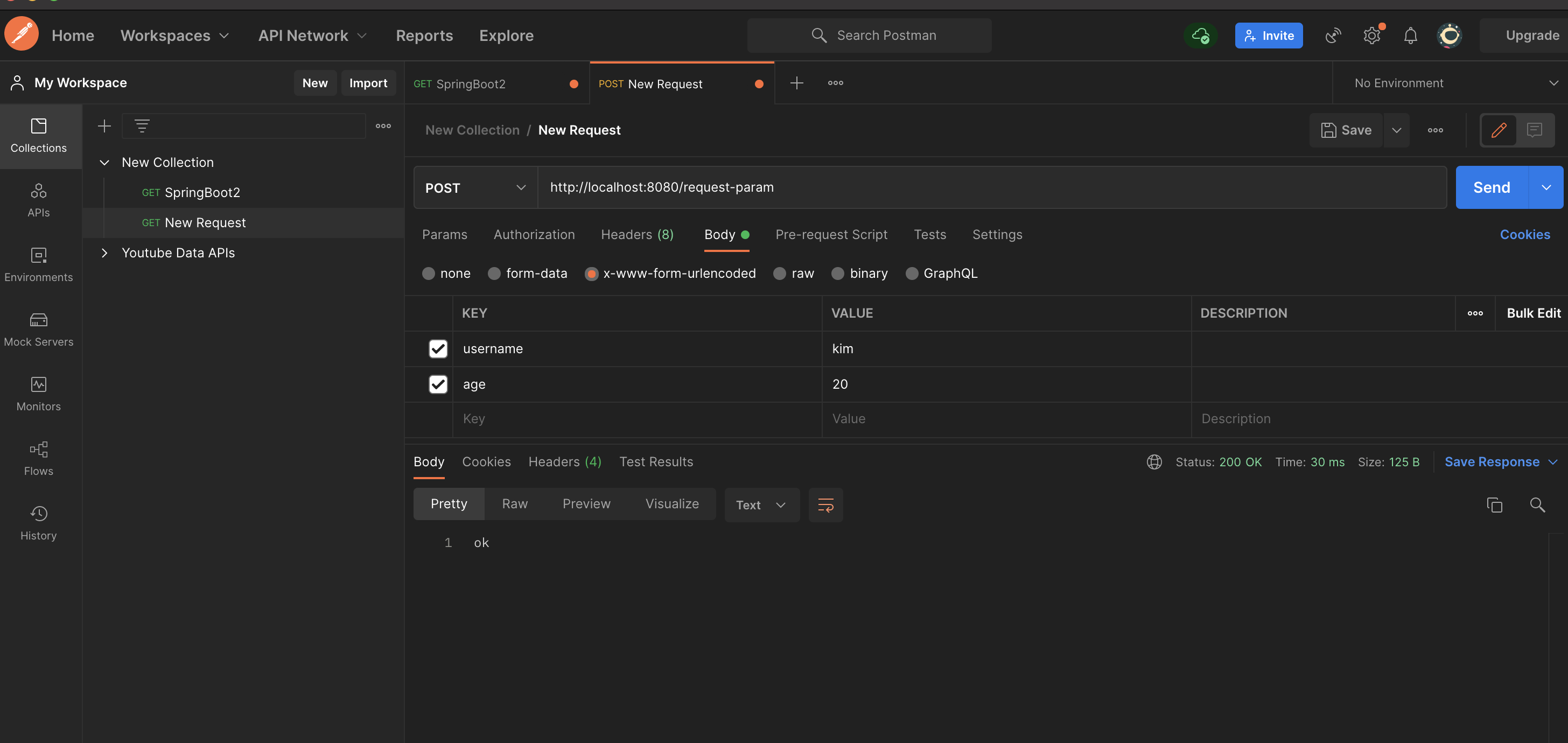Click the plus to create a collection
The width and height of the screenshot is (1568, 743).
tap(104, 126)
